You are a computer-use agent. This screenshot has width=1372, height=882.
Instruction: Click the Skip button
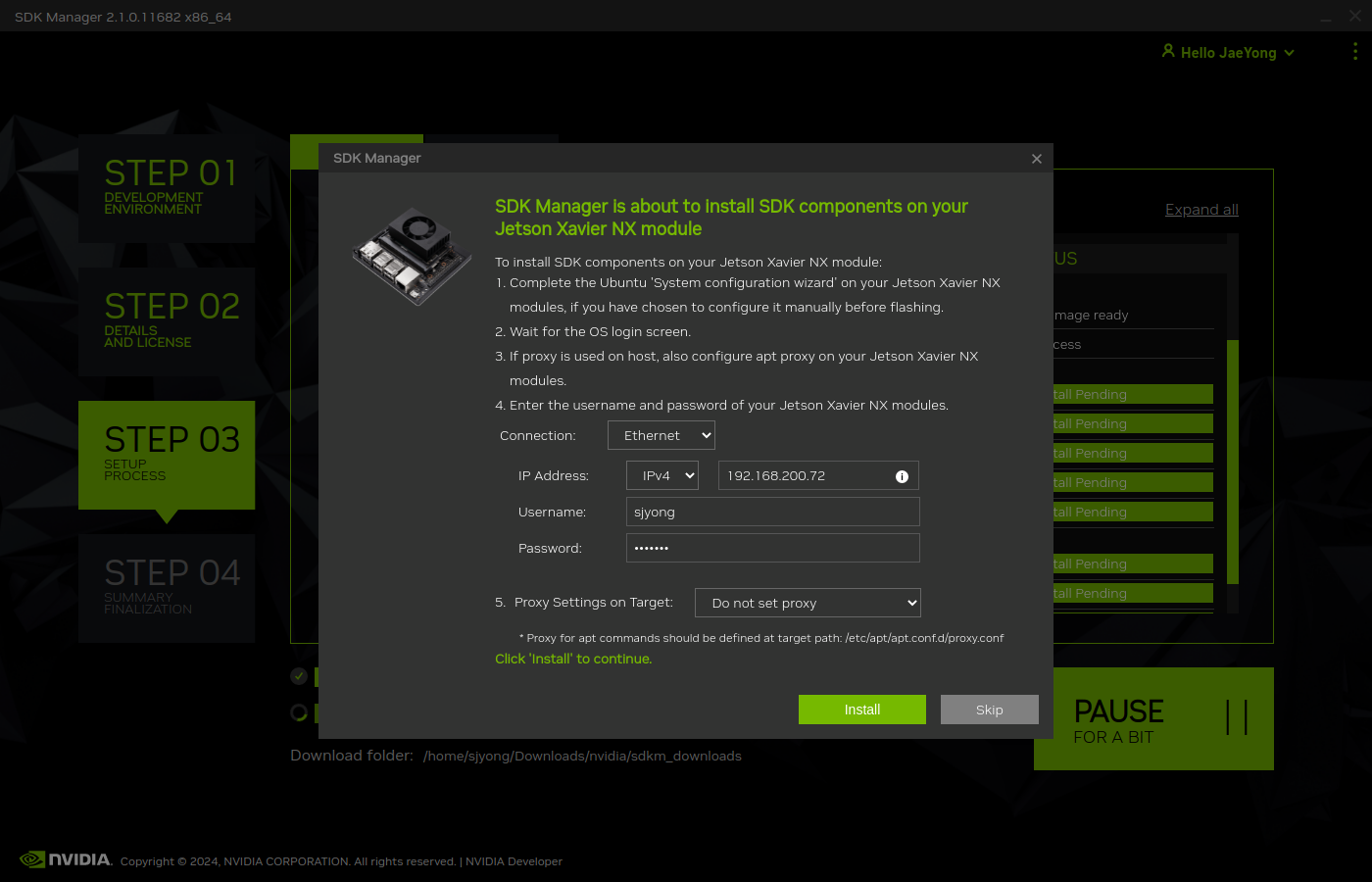(x=989, y=710)
